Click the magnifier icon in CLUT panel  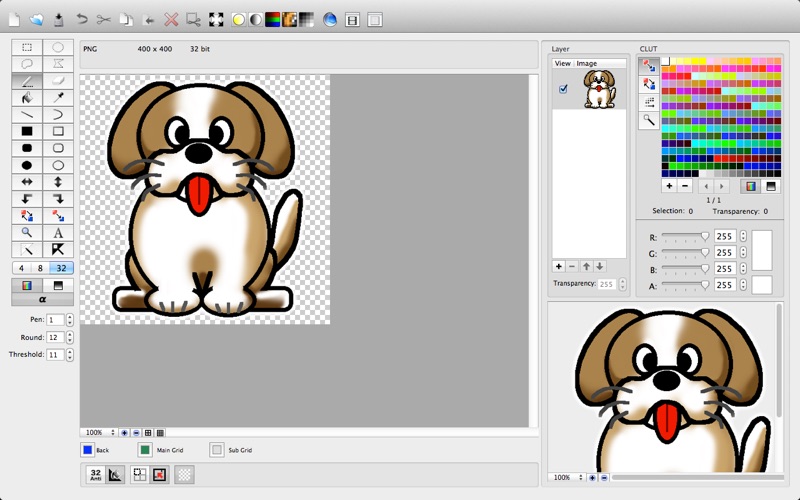click(x=649, y=120)
